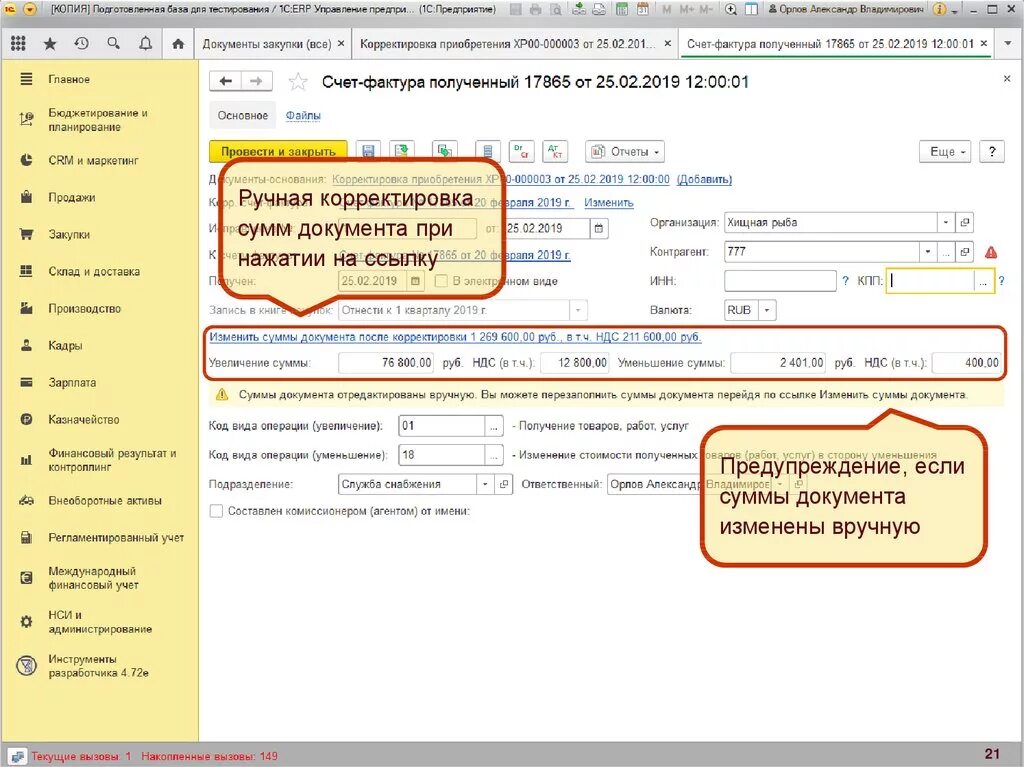Viewport: 1024px width, 767px height.
Task: Open the Склад и доставка section
Action: coord(94,271)
